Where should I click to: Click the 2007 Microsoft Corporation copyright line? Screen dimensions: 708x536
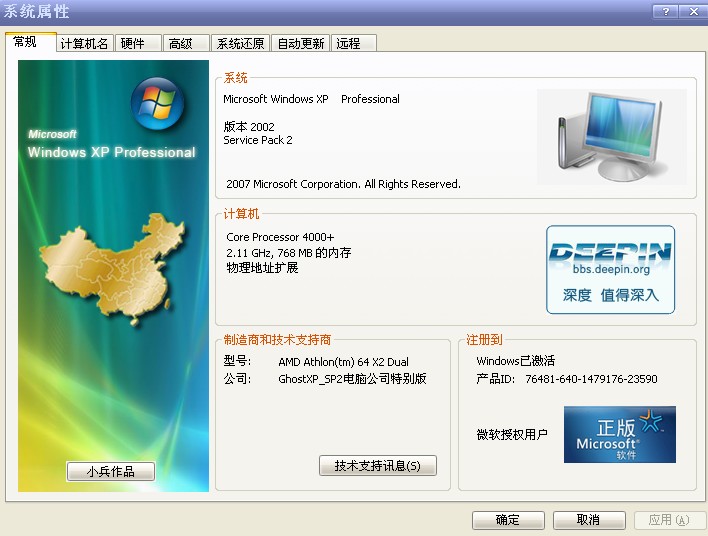coord(343,184)
